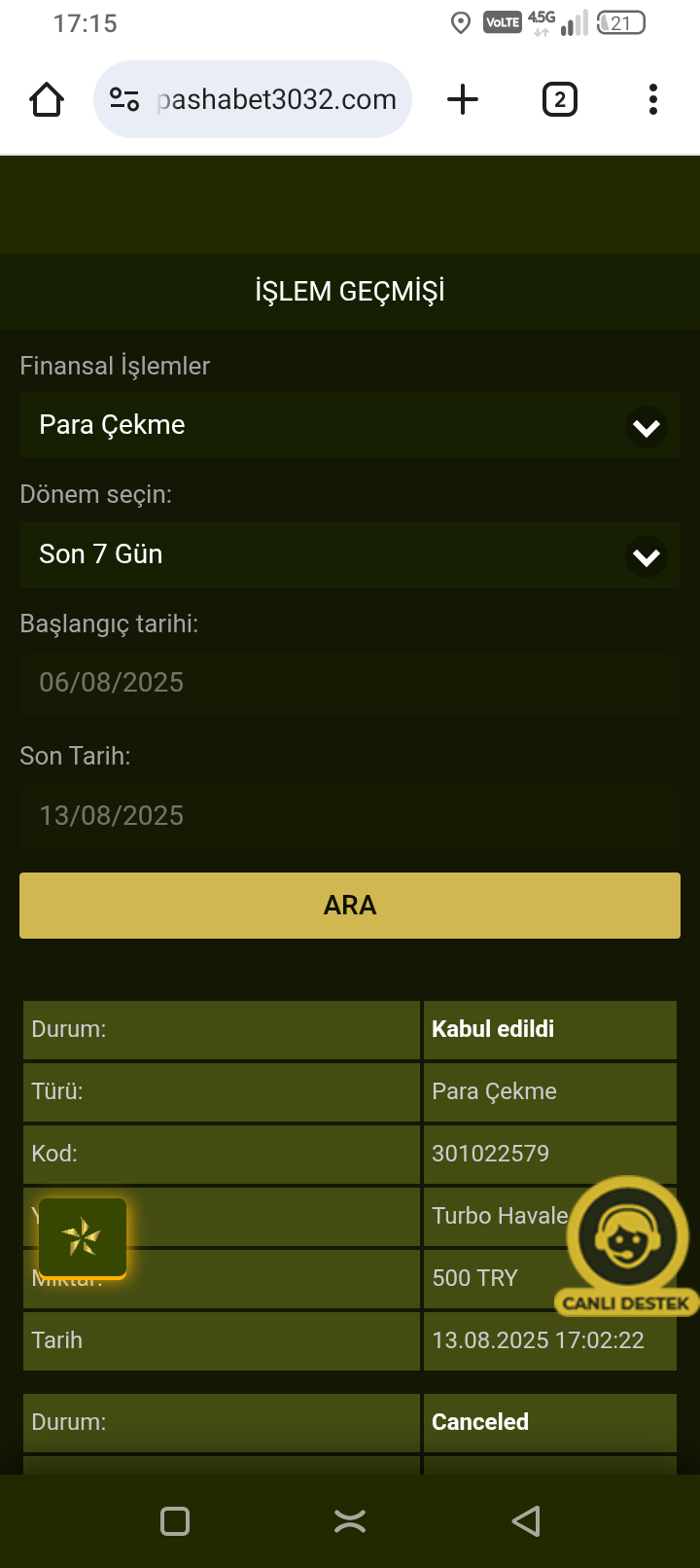Tap the pashabet3032.com address bar

(277, 99)
